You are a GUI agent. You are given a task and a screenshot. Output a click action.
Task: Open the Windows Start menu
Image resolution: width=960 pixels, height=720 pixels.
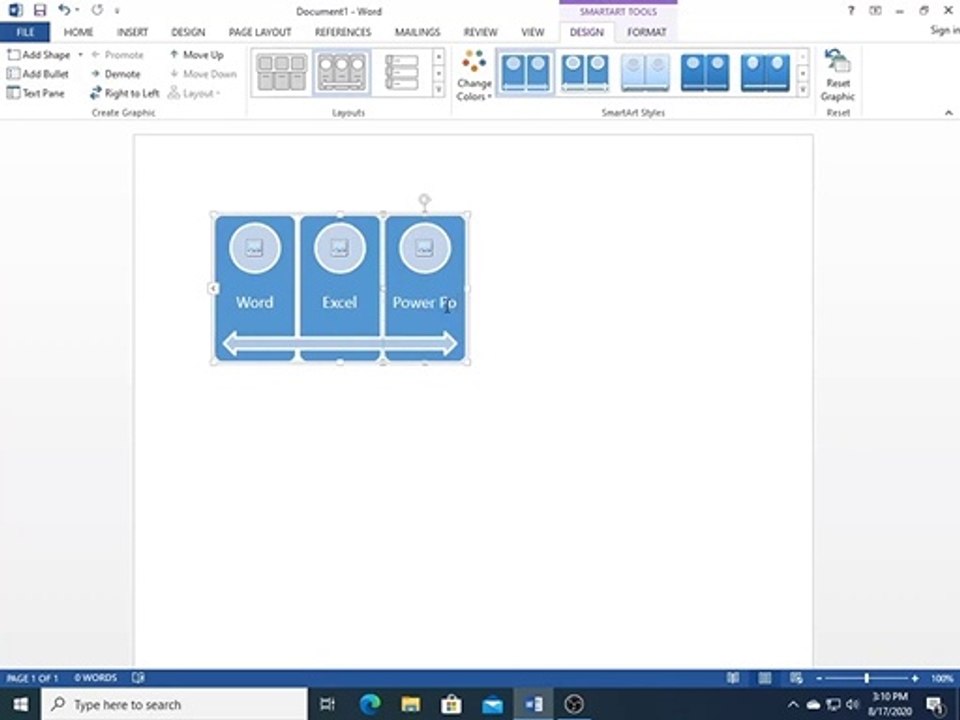pyautogui.click(x=20, y=704)
